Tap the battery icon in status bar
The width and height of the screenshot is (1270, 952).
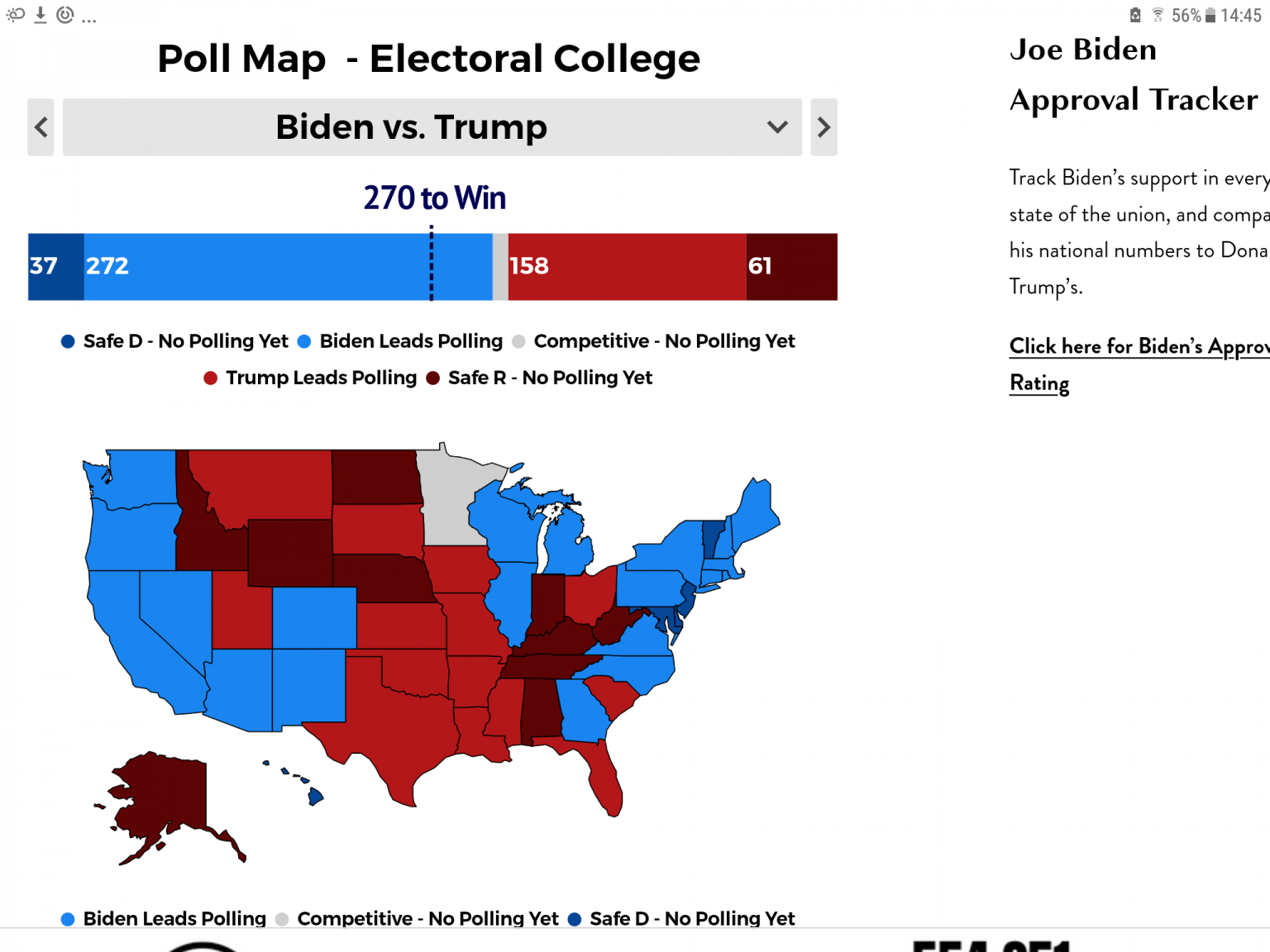(1210, 16)
